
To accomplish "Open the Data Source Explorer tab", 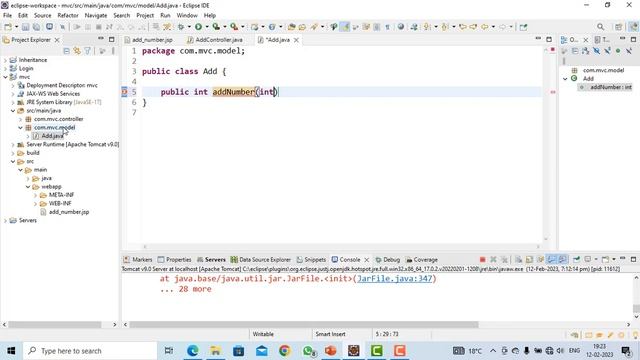I will (x=261, y=260).
